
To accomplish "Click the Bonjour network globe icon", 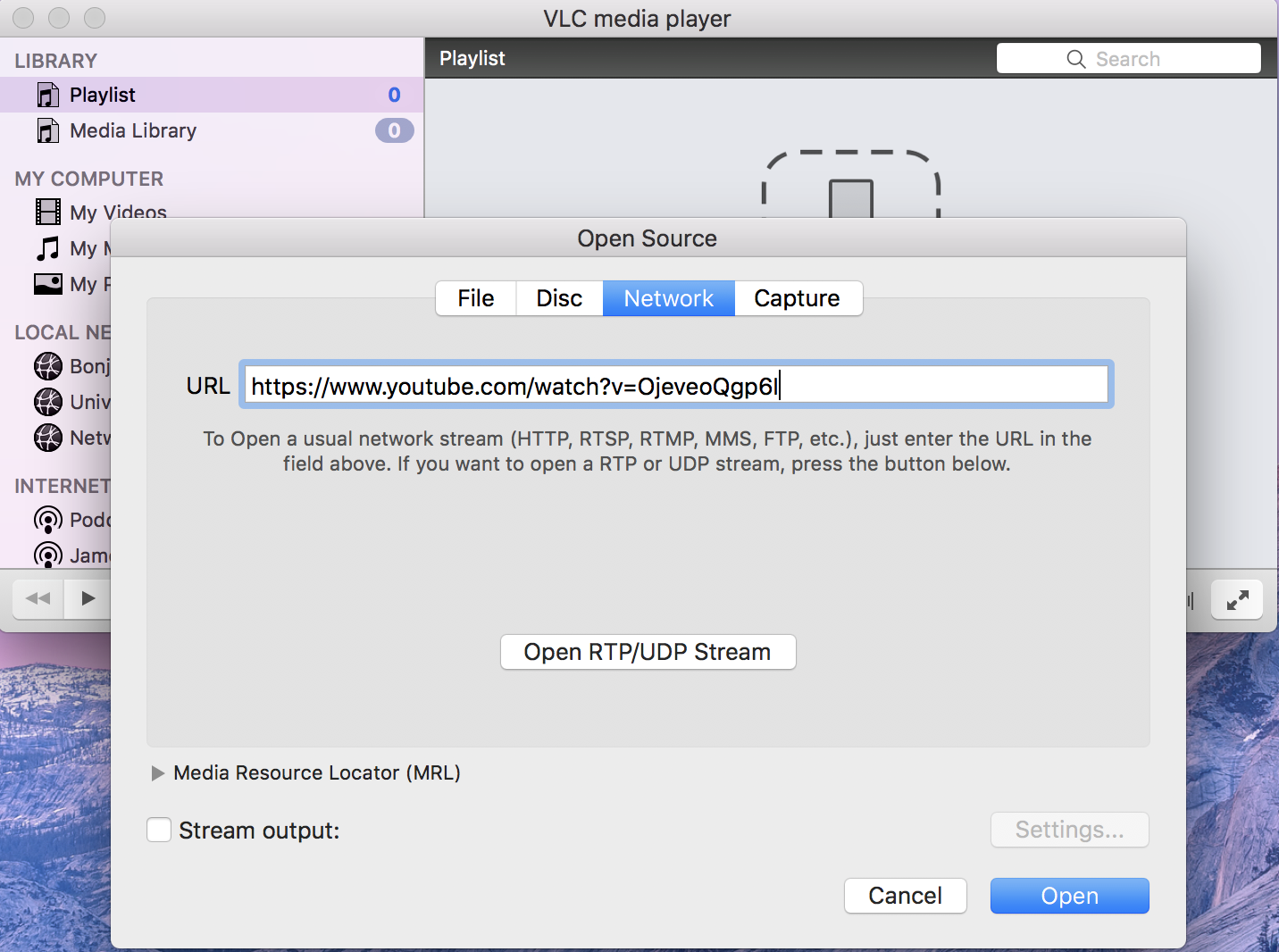I will tap(48, 366).
